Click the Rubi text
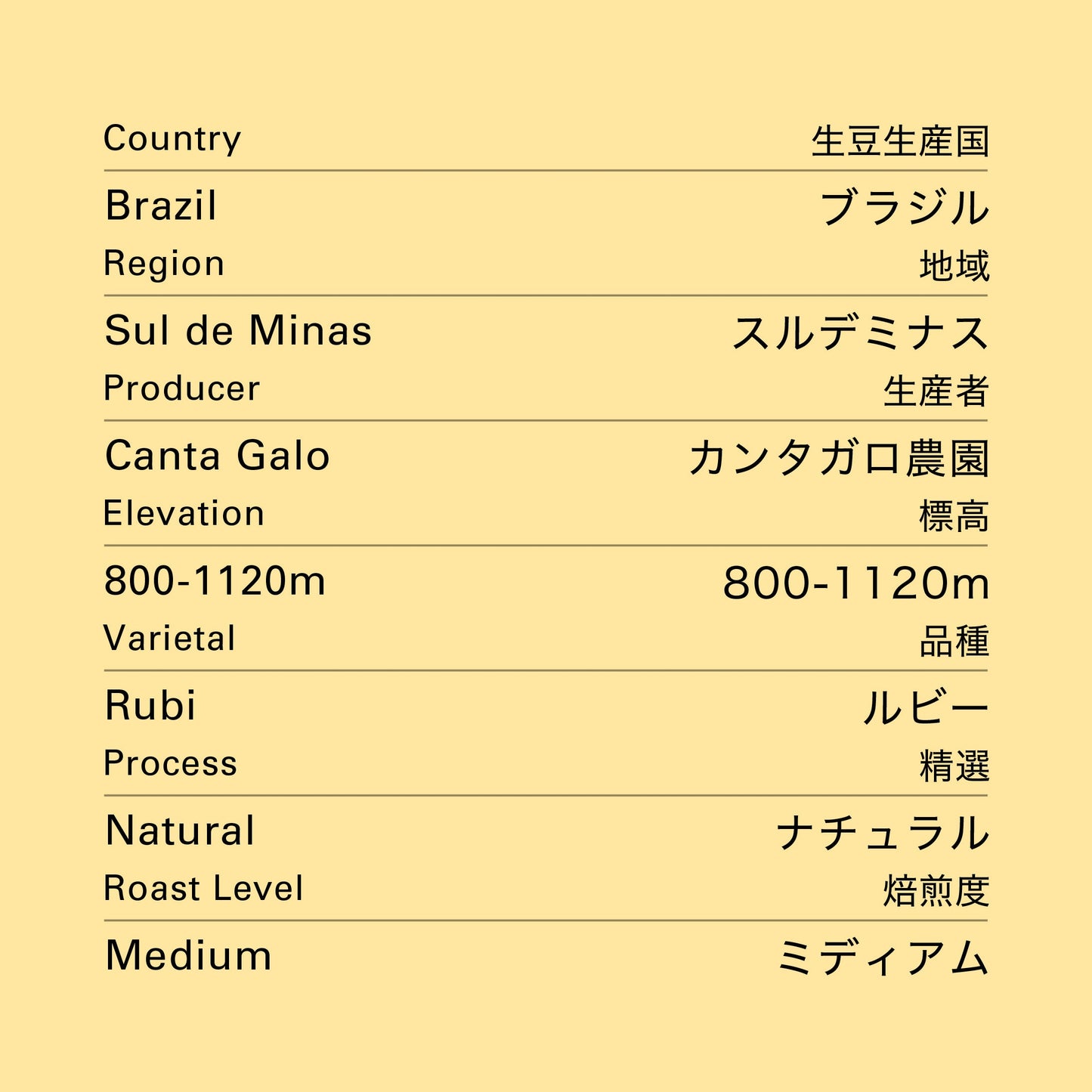 tap(150, 706)
